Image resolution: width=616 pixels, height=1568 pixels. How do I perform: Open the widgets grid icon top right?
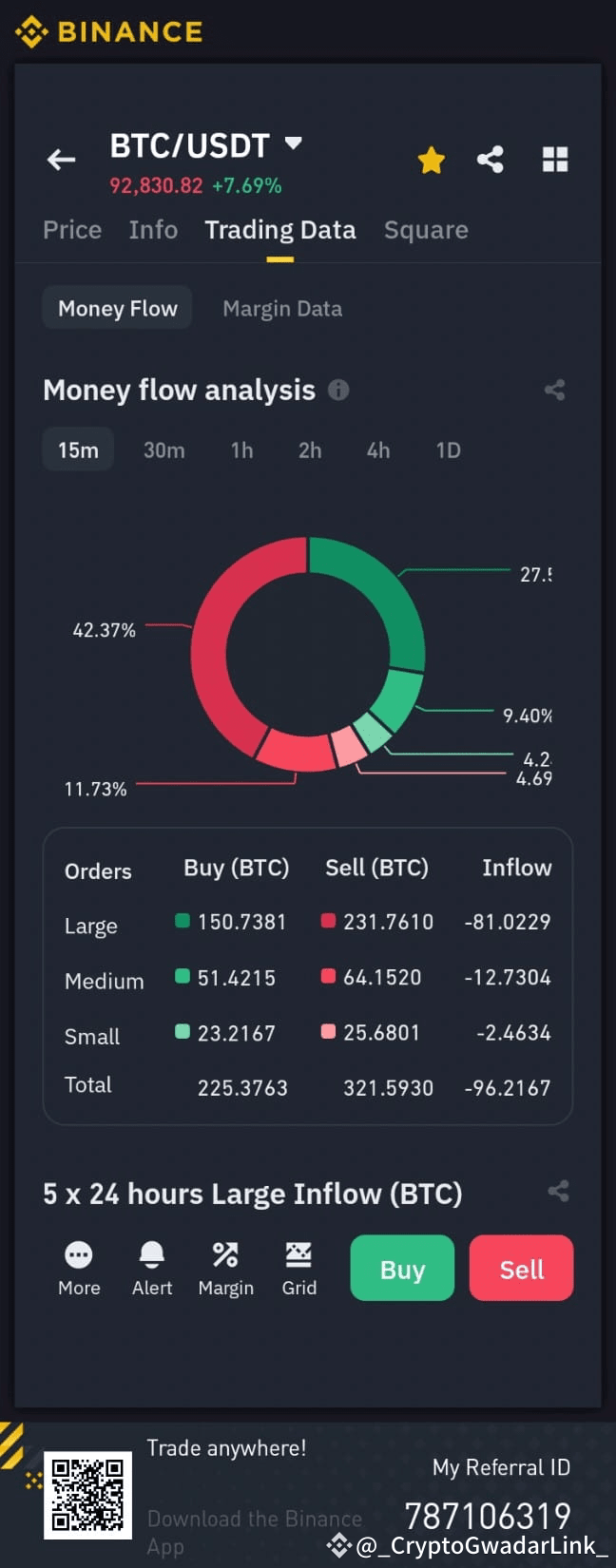tap(555, 160)
